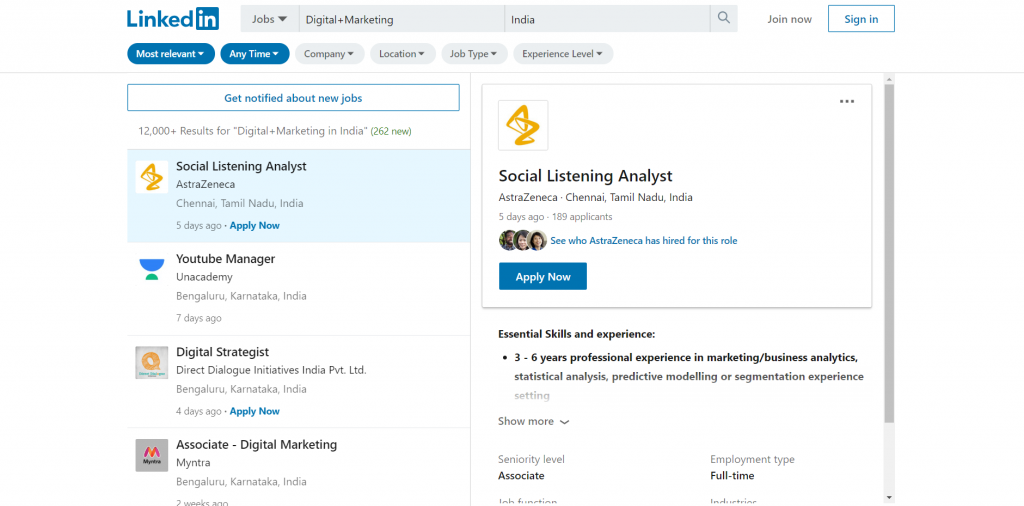Click the Unacademy company logo
The height and width of the screenshot is (506, 1024).
[x=152, y=269]
